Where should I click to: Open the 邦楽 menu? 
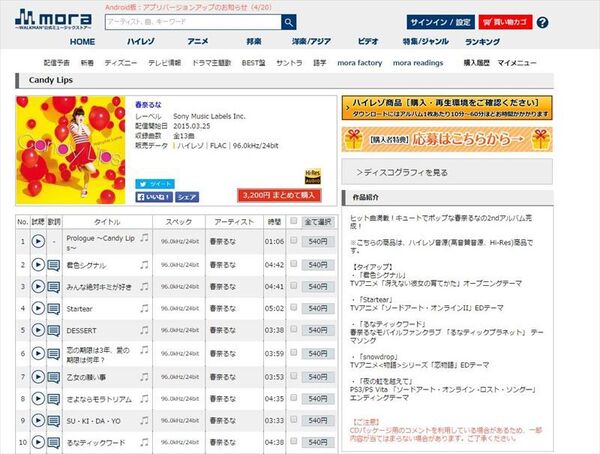254,42
